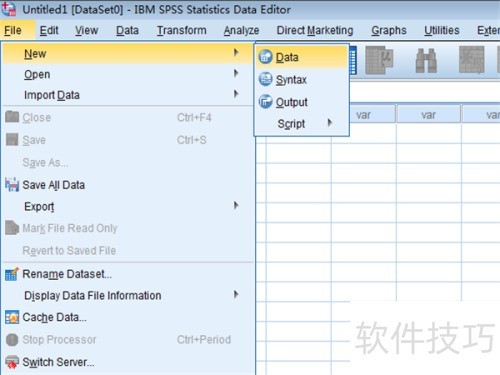Expand the Export submenu arrow
This screenshot has width=500, height=375.
(236, 205)
